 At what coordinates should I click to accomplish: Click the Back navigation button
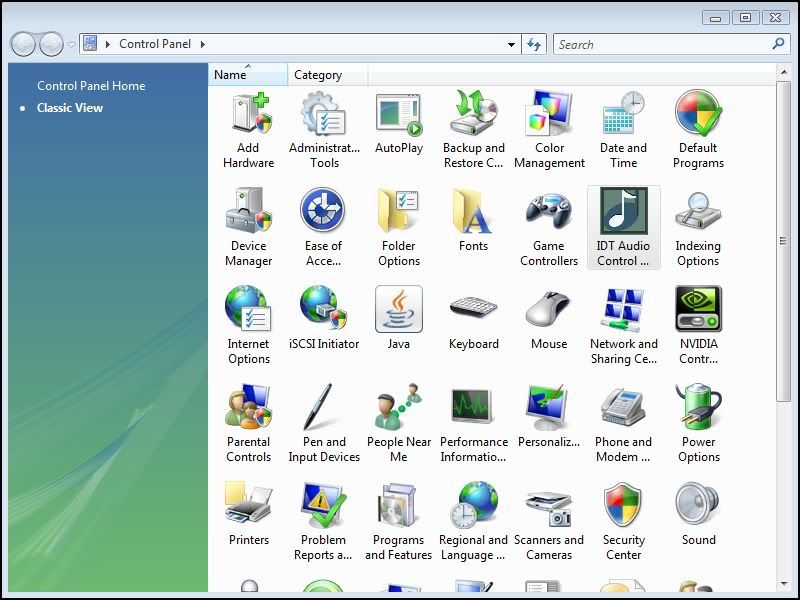pyautogui.click(x=23, y=44)
